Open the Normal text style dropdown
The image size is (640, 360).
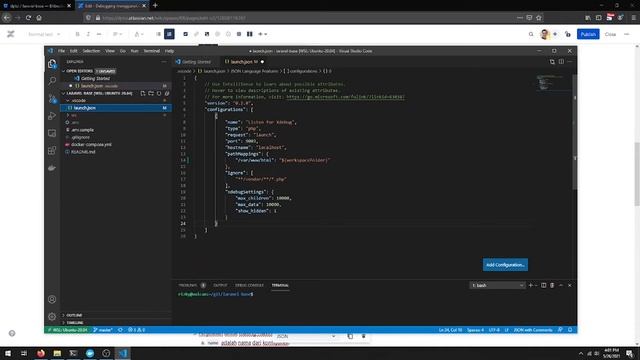point(44,34)
